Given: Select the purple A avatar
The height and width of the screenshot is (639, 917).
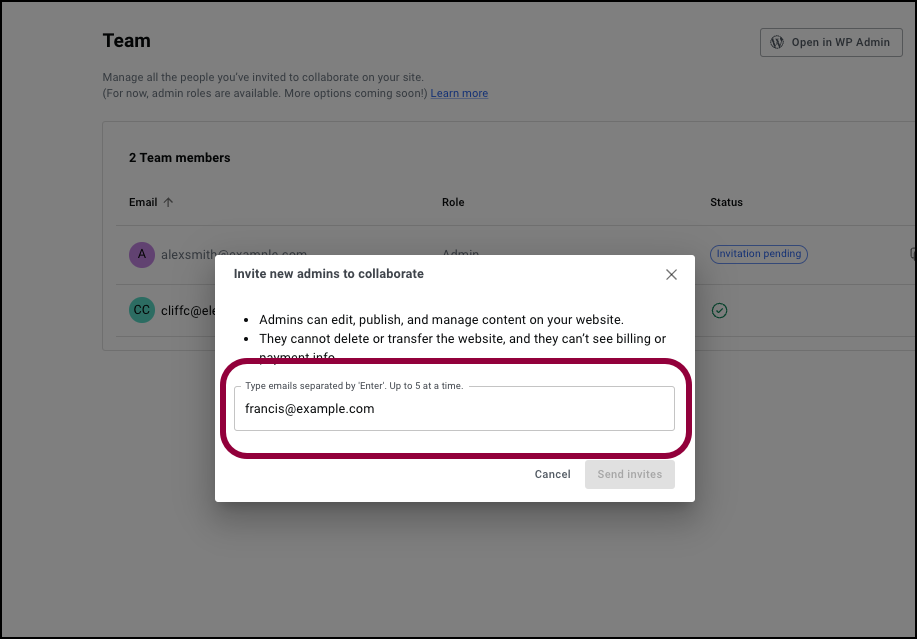Looking at the screenshot, I should 142,255.
